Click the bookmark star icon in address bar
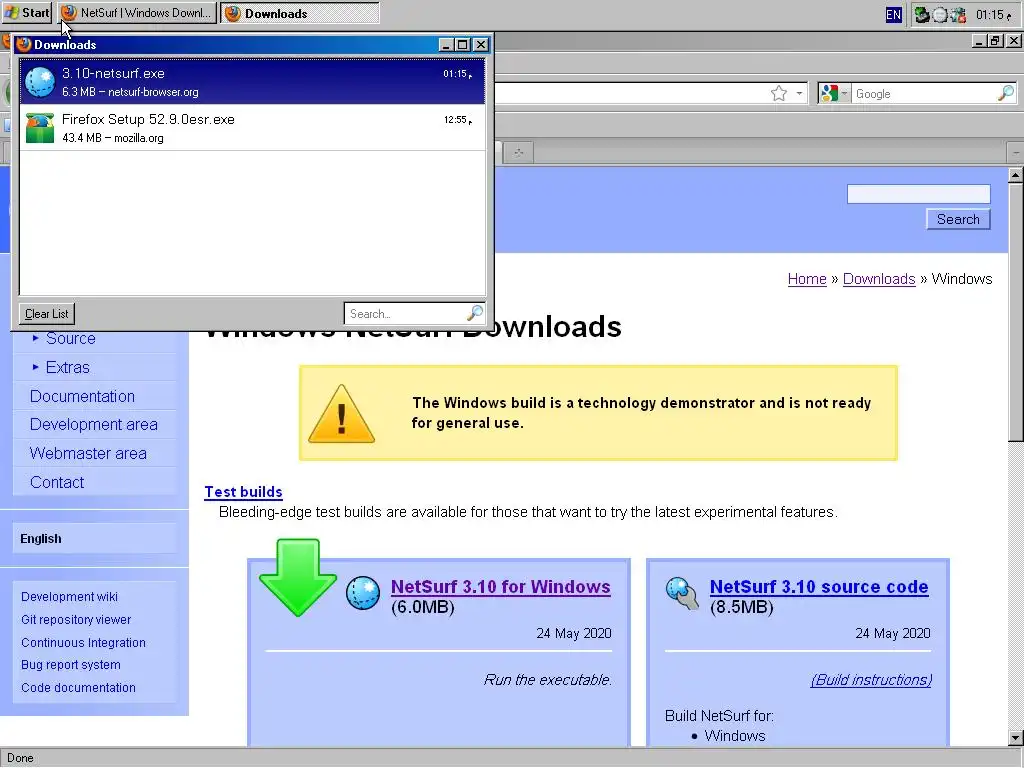Viewport: 1024px width, 768px height. pyautogui.click(x=779, y=93)
